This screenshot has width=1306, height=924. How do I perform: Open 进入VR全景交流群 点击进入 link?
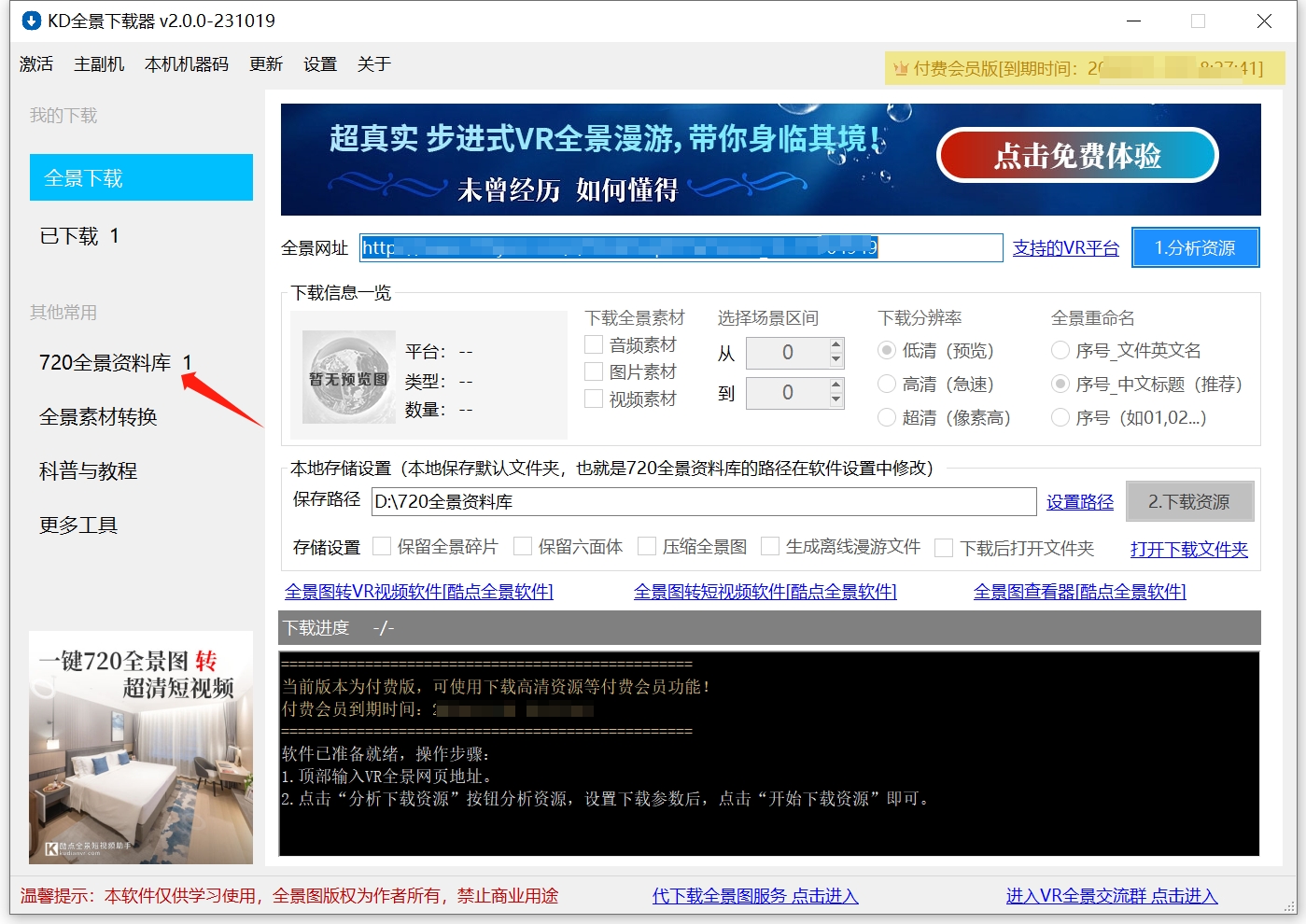coord(1112,896)
